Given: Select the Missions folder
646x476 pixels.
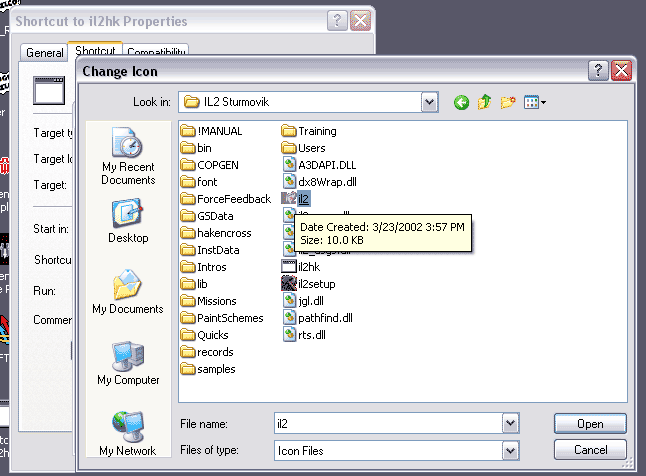Looking at the screenshot, I should click(208, 301).
